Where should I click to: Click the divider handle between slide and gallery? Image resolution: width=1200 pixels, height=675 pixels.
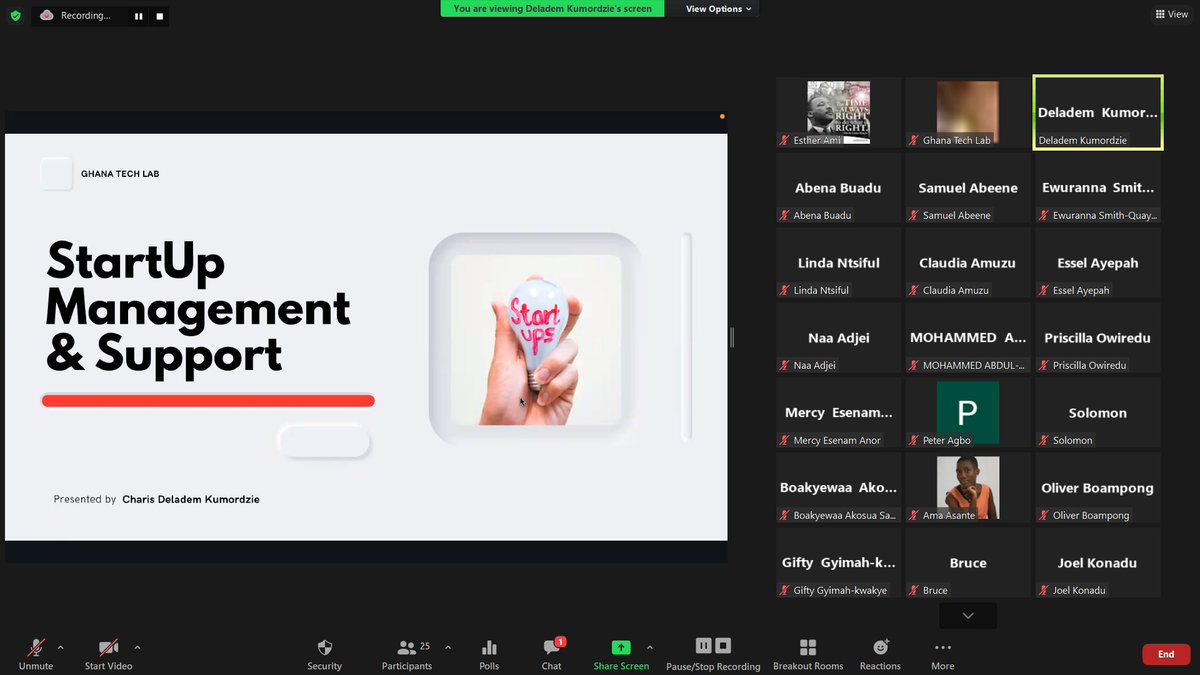(732, 337)
